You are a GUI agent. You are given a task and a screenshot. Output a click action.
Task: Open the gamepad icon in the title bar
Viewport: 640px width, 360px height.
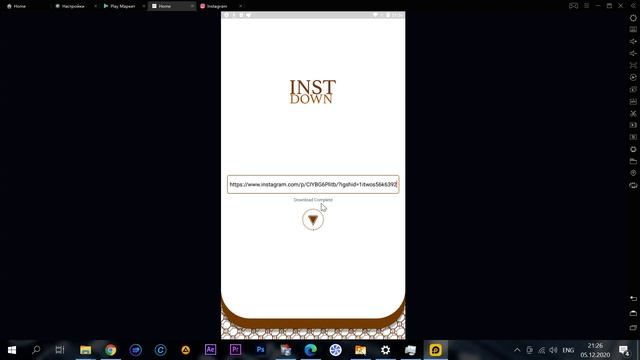point(573,6)
